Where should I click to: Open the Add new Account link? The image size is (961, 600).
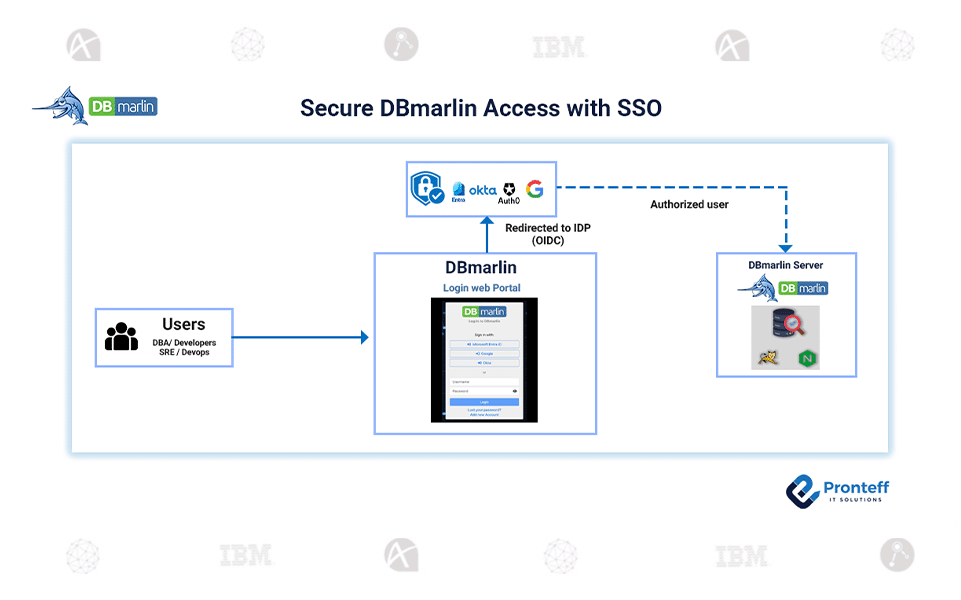click(484, 415)
